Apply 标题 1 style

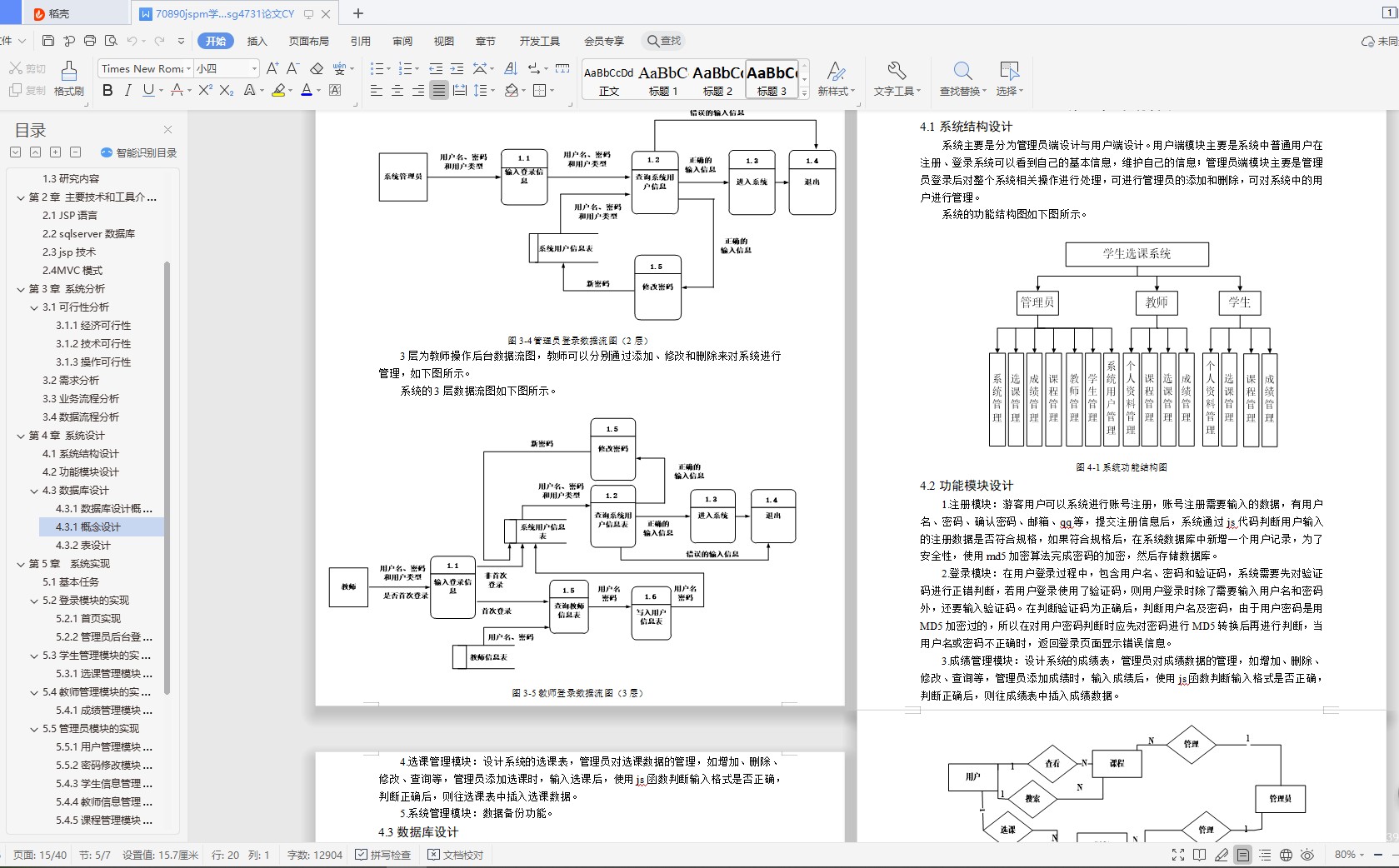tap(663, 80)
